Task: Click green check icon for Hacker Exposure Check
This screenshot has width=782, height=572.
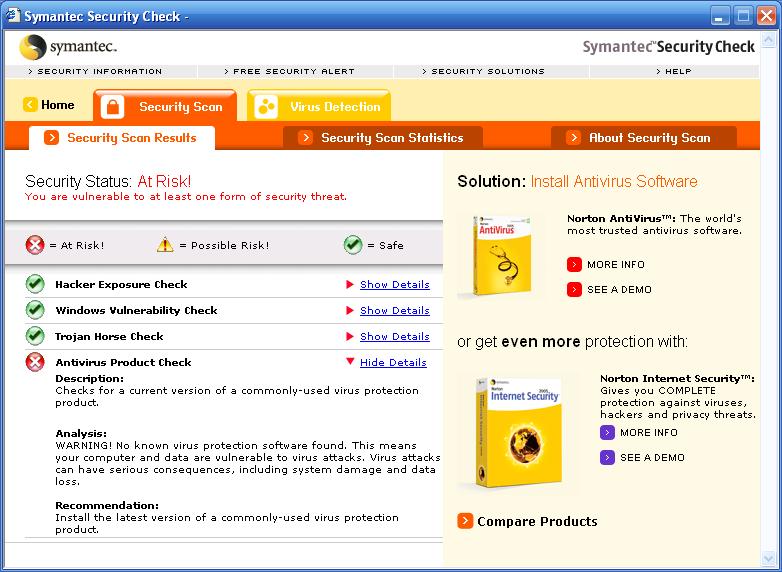Action: pyautogui.click(x=35, y=284)
